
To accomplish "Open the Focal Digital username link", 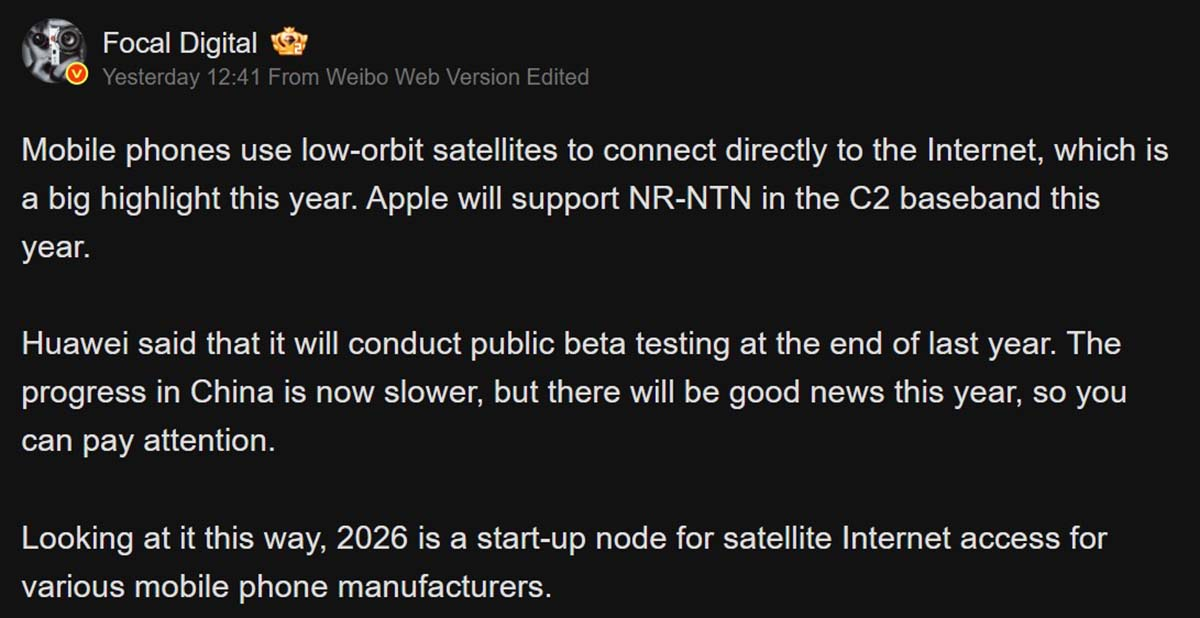I will click(x=180, y=43).
